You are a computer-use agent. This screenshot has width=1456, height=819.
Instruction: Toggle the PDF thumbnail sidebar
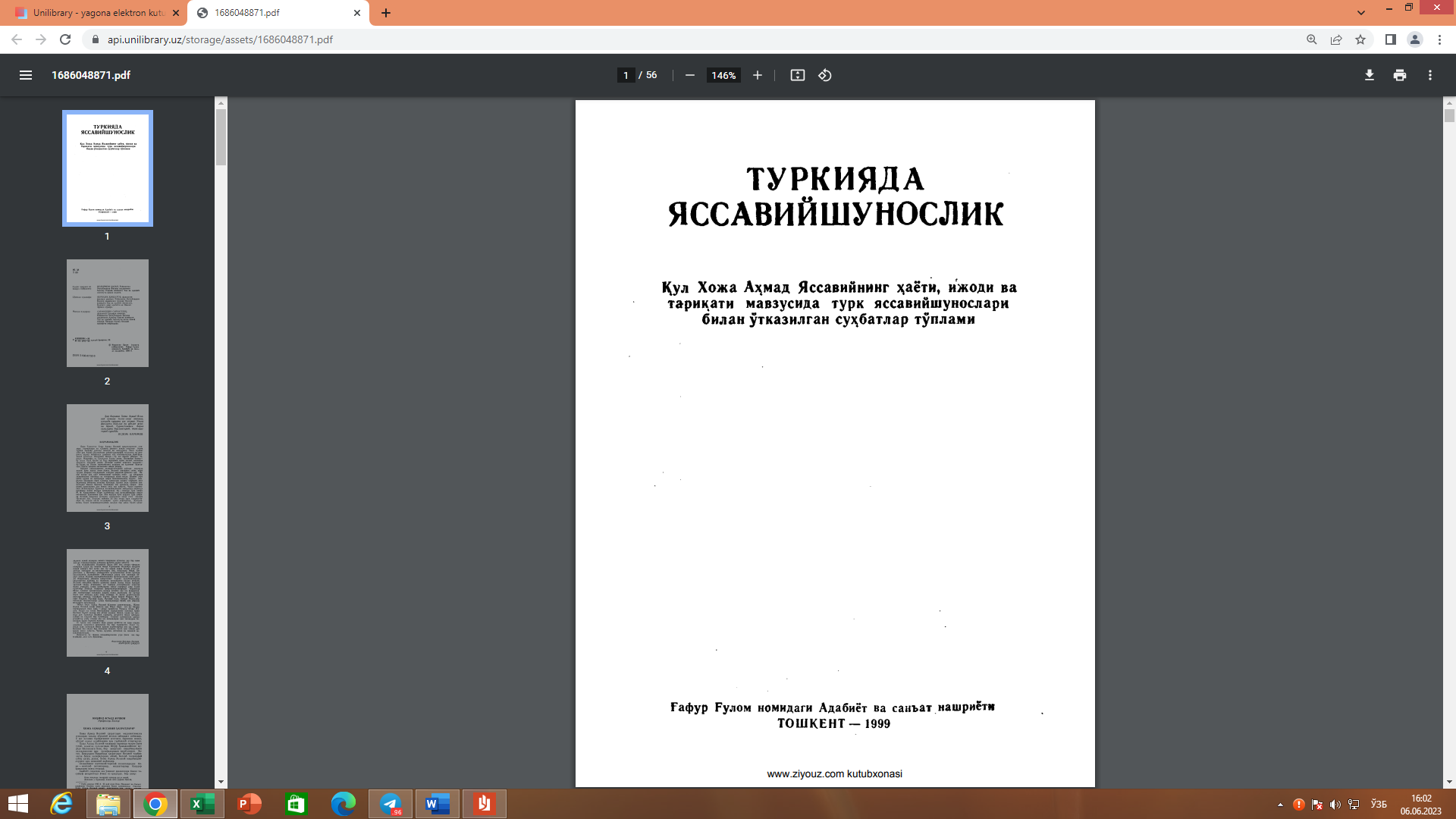26,75
